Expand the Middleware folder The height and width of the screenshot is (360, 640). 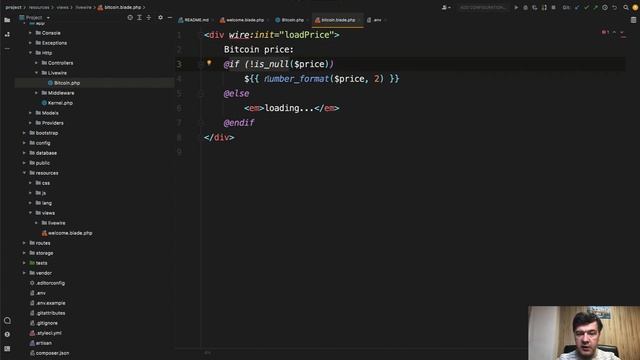click(x=36, y=93)
